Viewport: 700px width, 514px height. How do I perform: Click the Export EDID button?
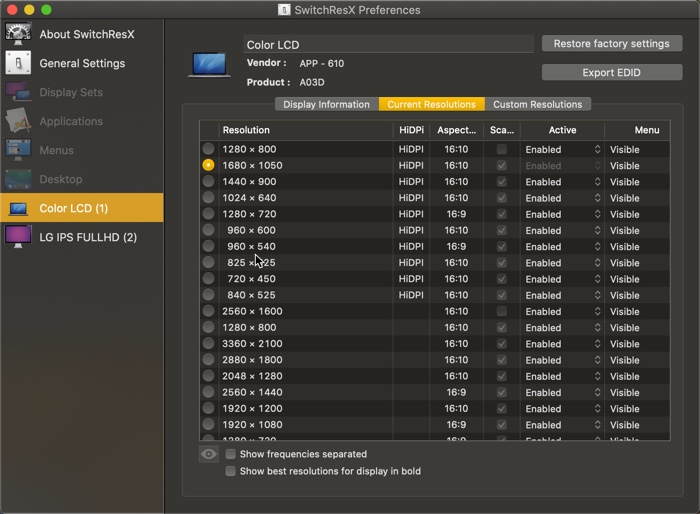612,72
